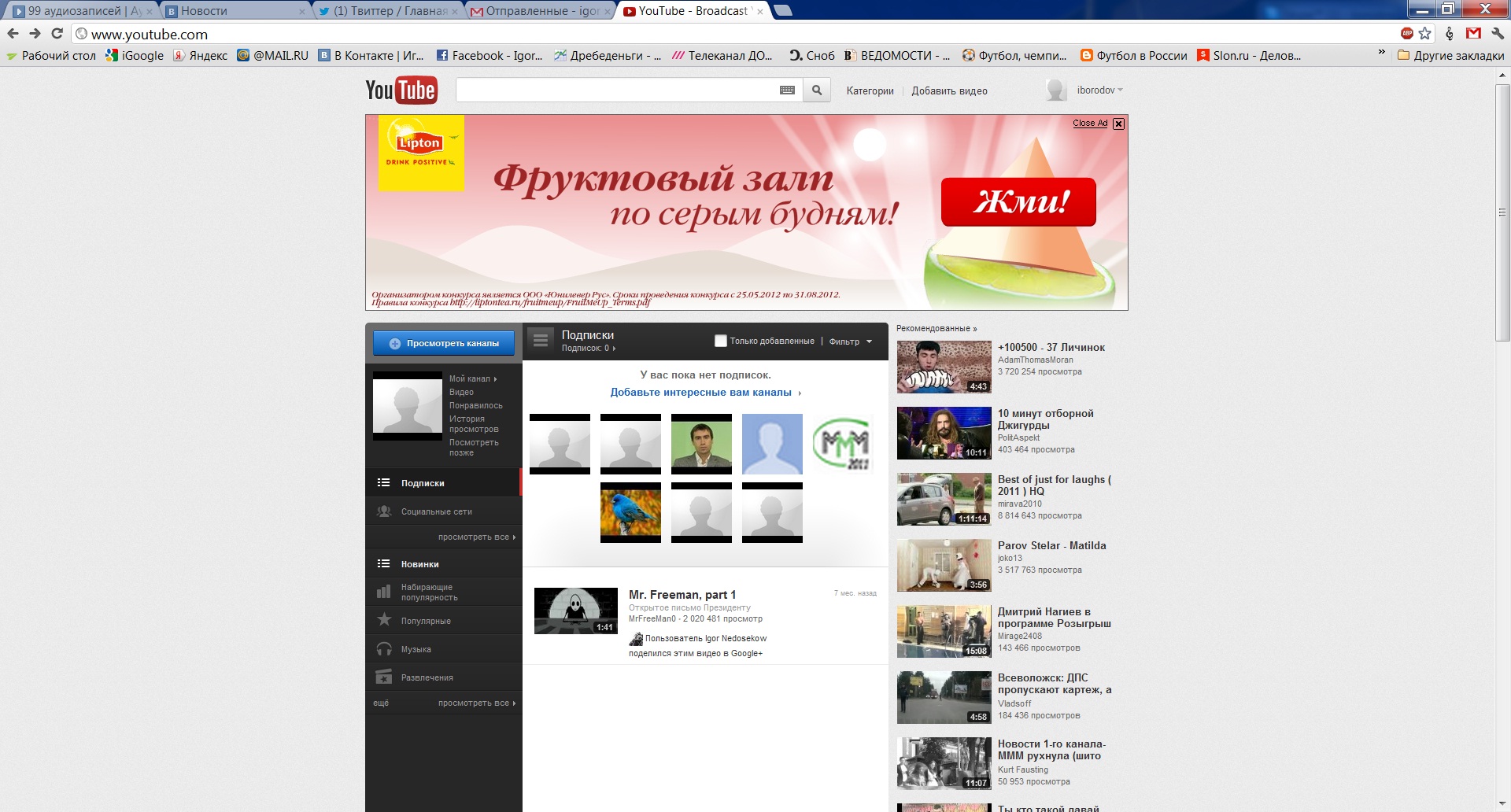Viewport: 1511px width, 812px height.
Task: Open the on-screen keyboard icon in search box
Action: [x=787, y=90]
